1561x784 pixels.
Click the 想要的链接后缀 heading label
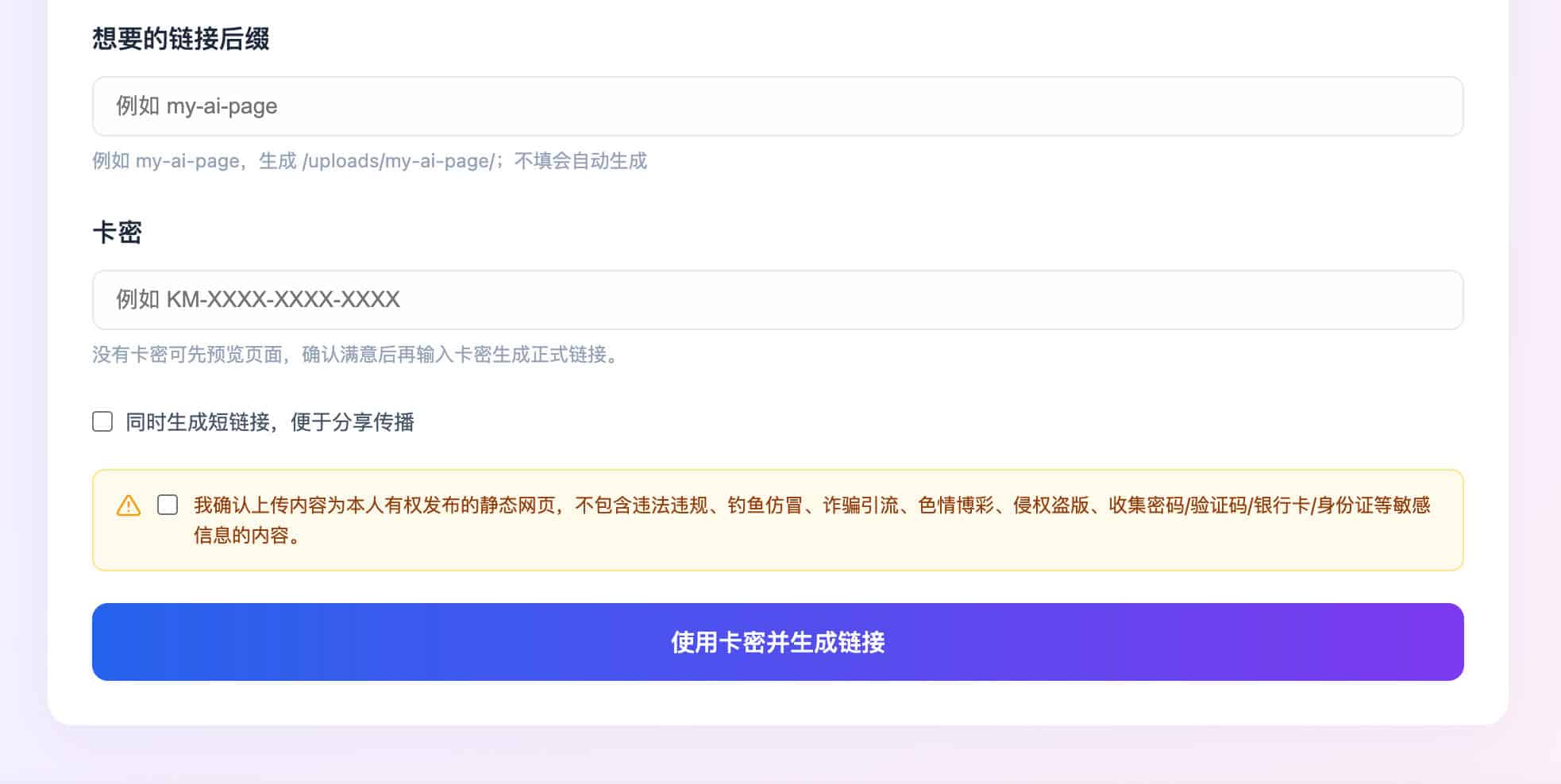click(x=181, y=39)
